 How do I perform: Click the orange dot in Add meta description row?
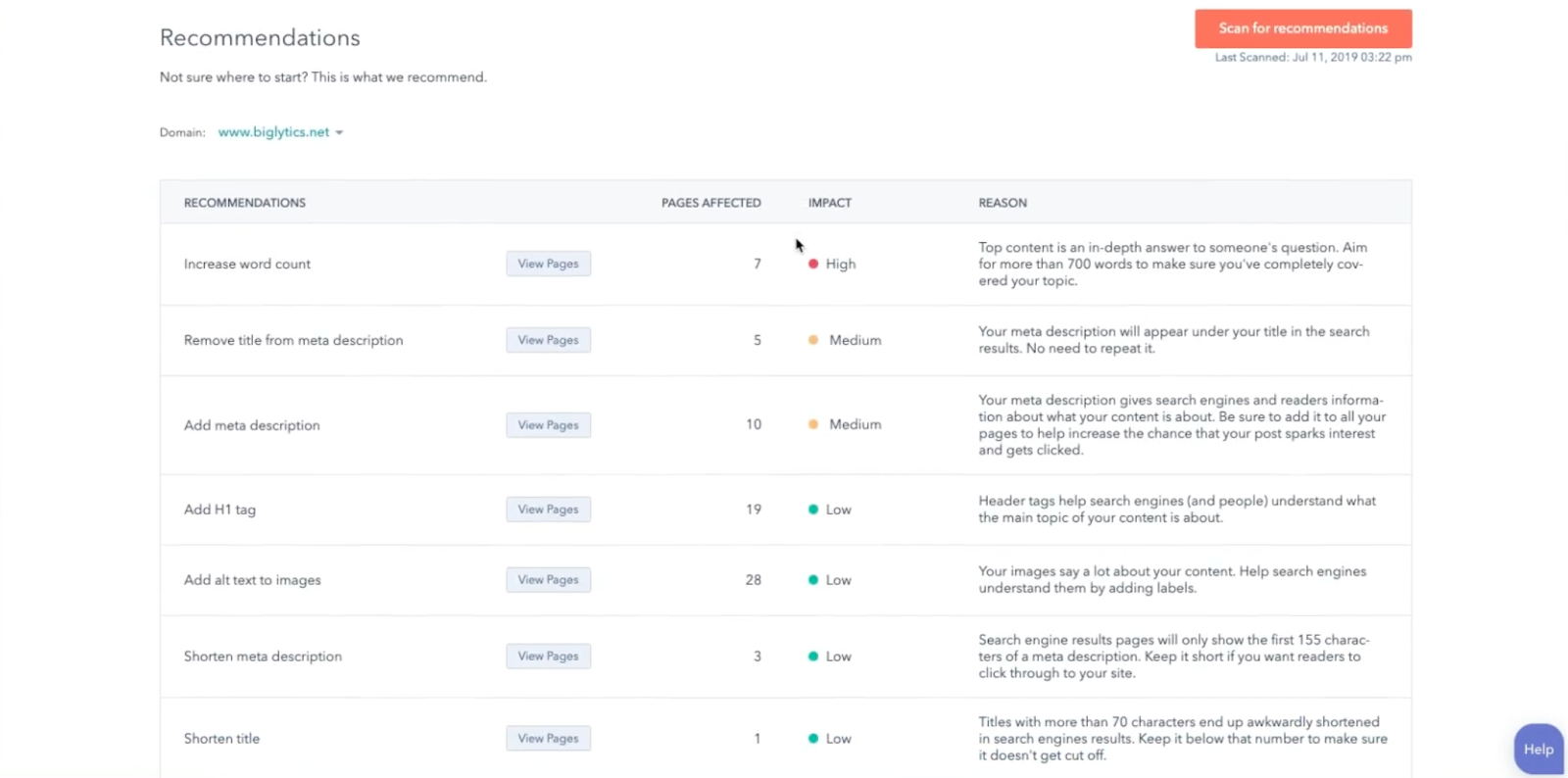pyautogui.click(x=813, y=424)
